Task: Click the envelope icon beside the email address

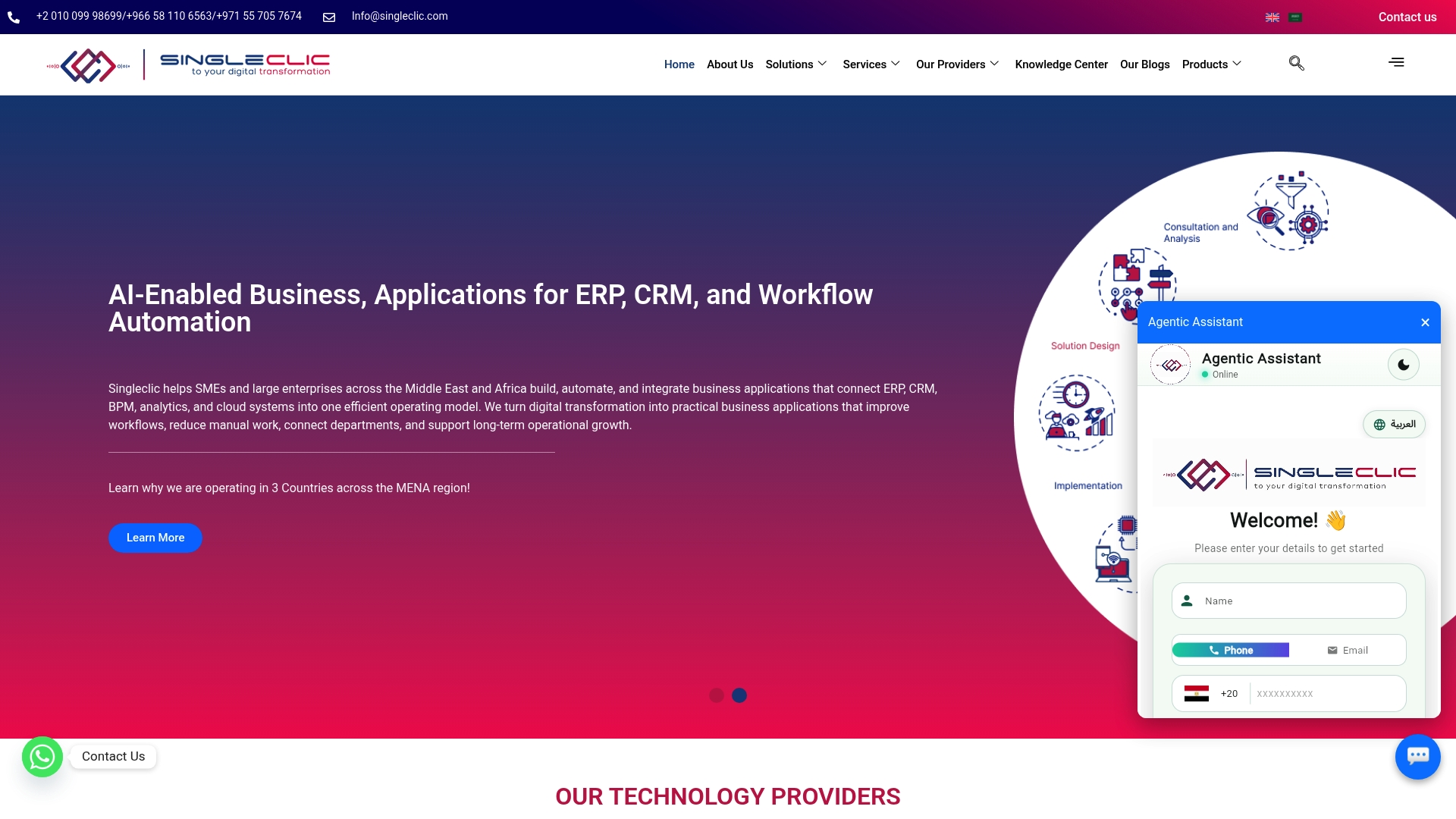Action: tap(329, 17)
